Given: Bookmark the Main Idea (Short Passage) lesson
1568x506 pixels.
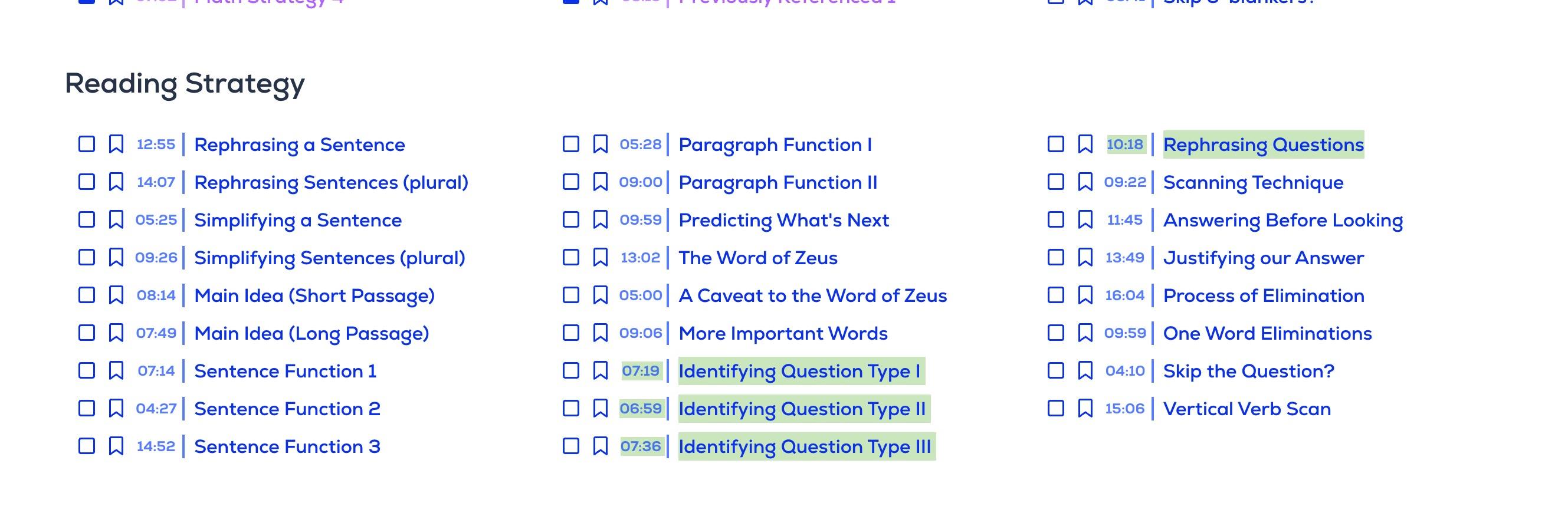Looking at the screenshot, I should click(116, 295).
